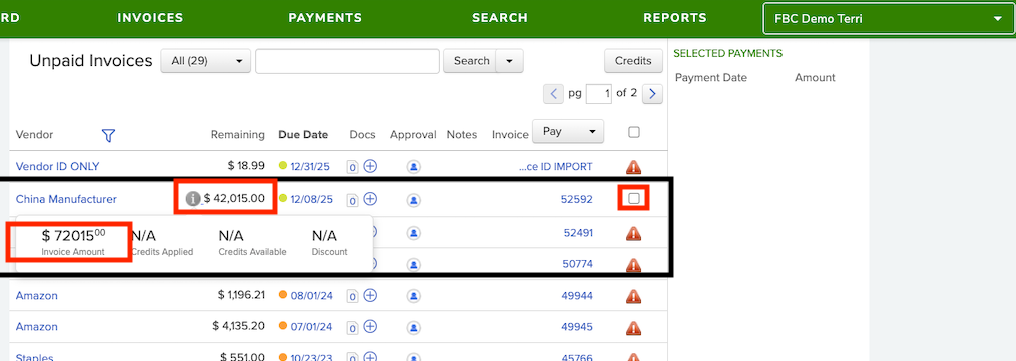Click into the invoice search text field
Screen dimensions: 1016x361
348,61
